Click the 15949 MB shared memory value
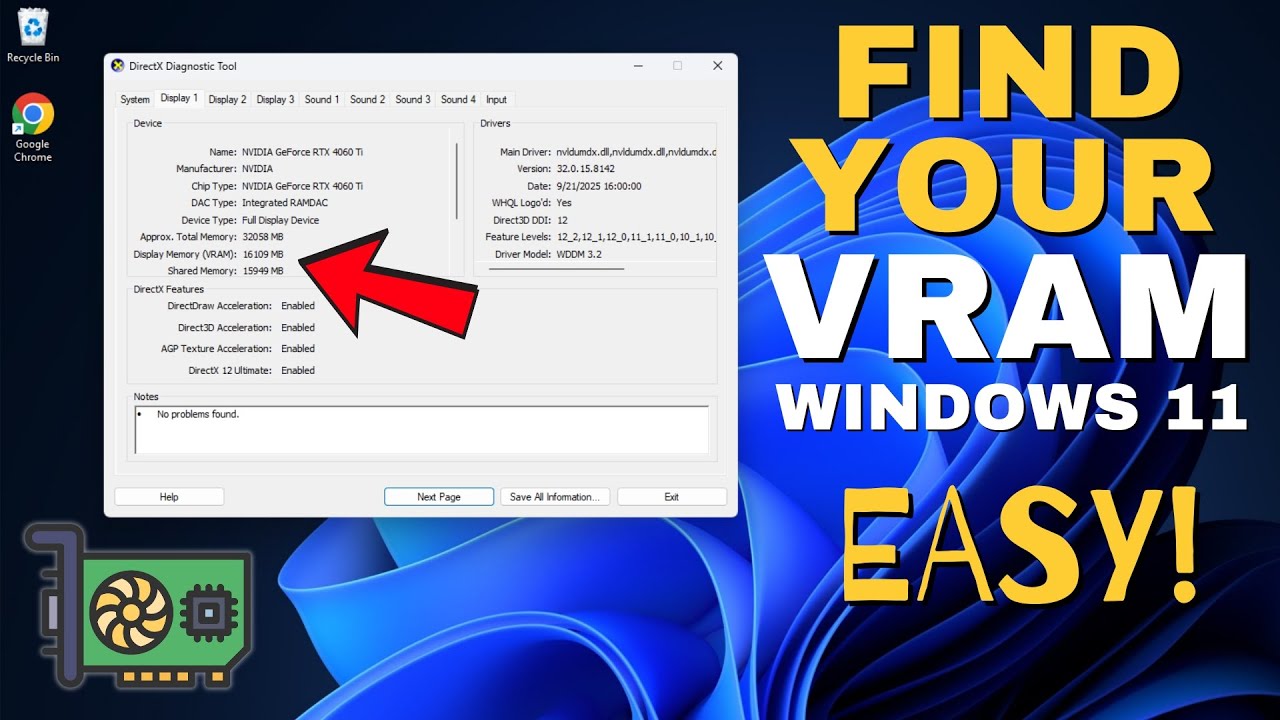Image resolution: width=1280 pixels, height=720 pixels. pyautogui.click(x=263, y=271)
